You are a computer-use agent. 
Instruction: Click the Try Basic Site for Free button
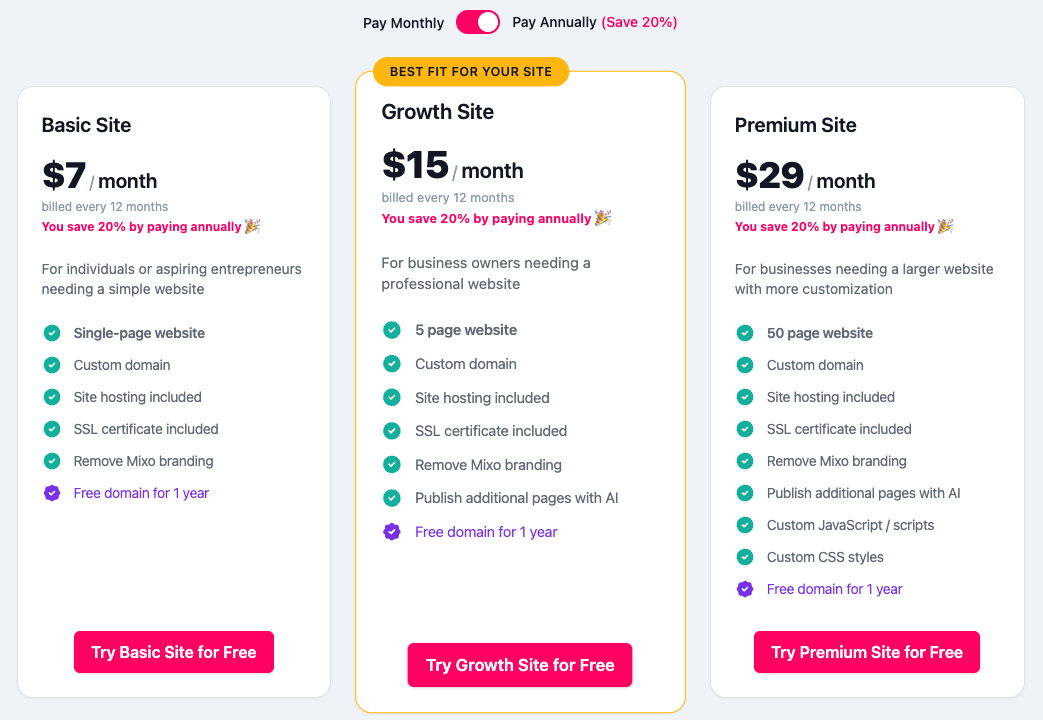point(174,652)
